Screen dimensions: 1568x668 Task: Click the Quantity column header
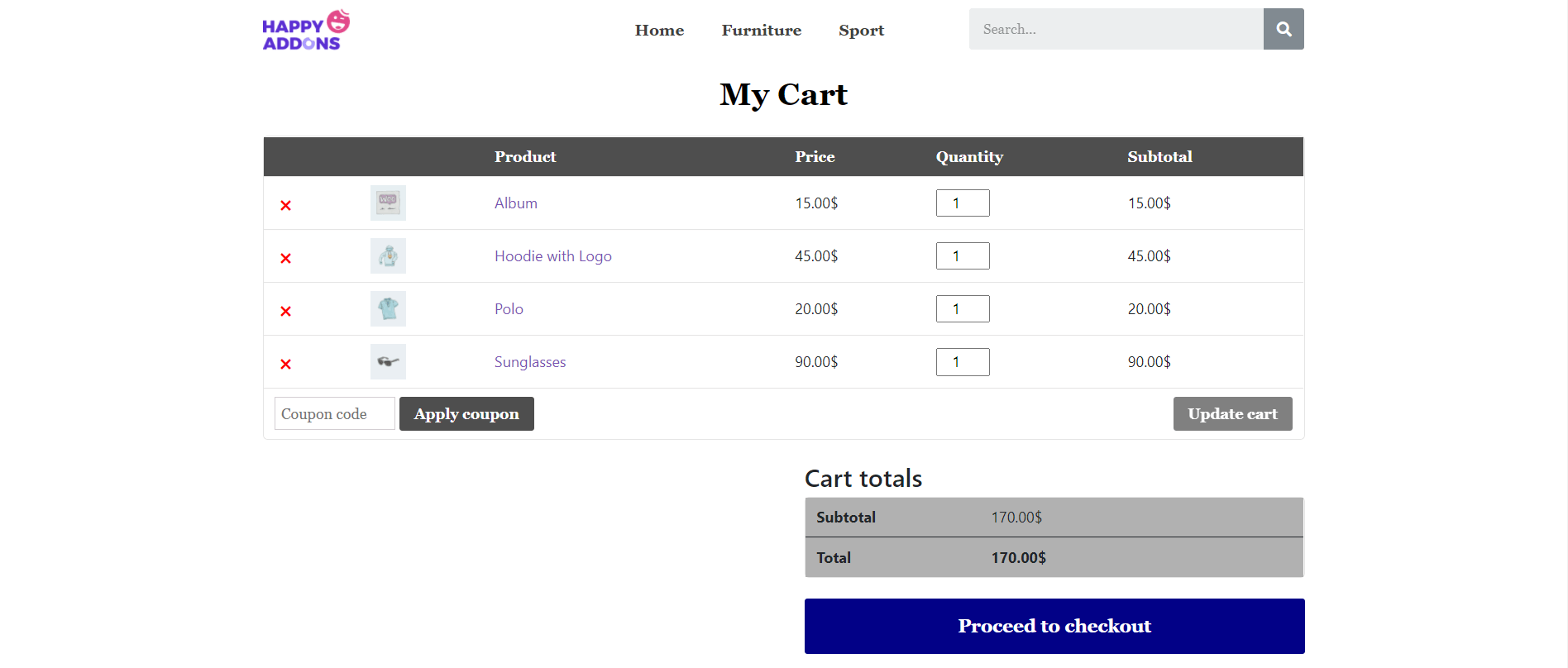click(969, 157)
